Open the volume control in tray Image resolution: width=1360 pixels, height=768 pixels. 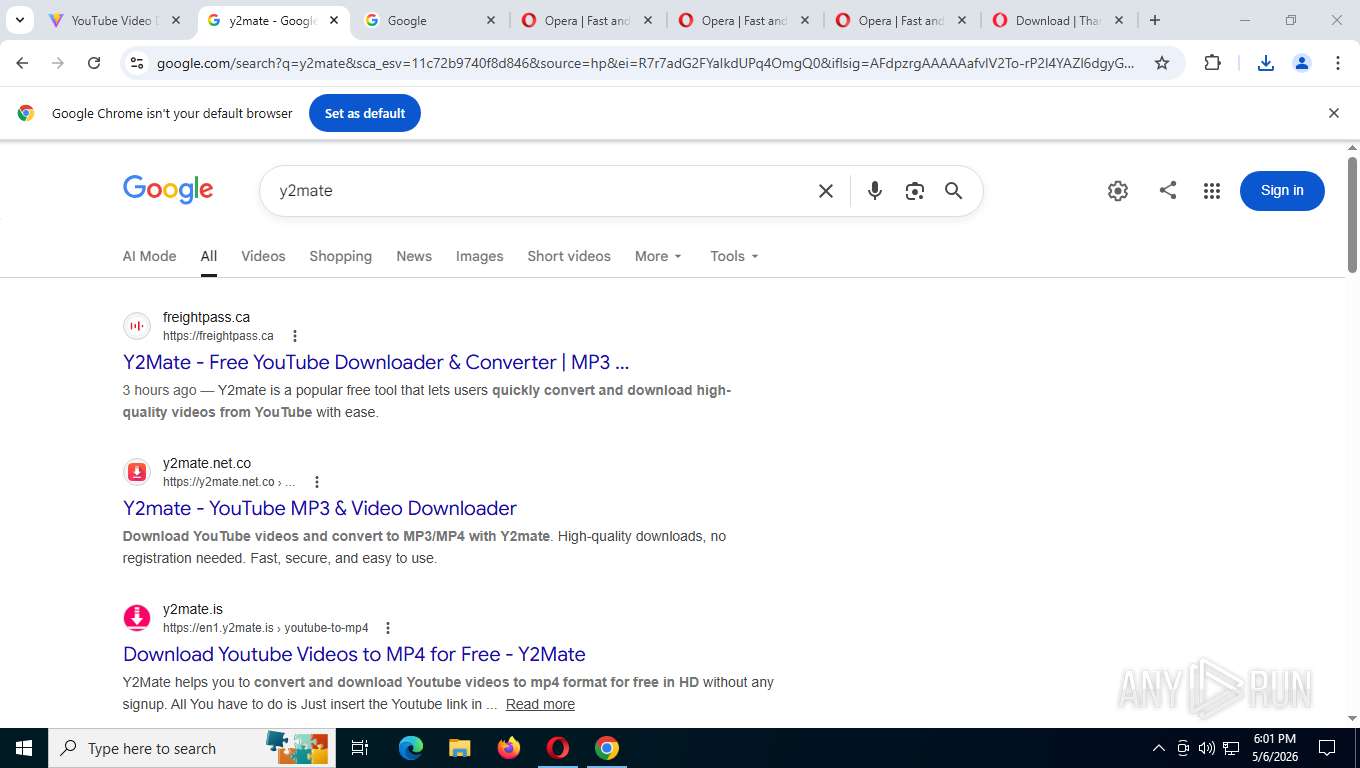click(x=1207, y=748)
